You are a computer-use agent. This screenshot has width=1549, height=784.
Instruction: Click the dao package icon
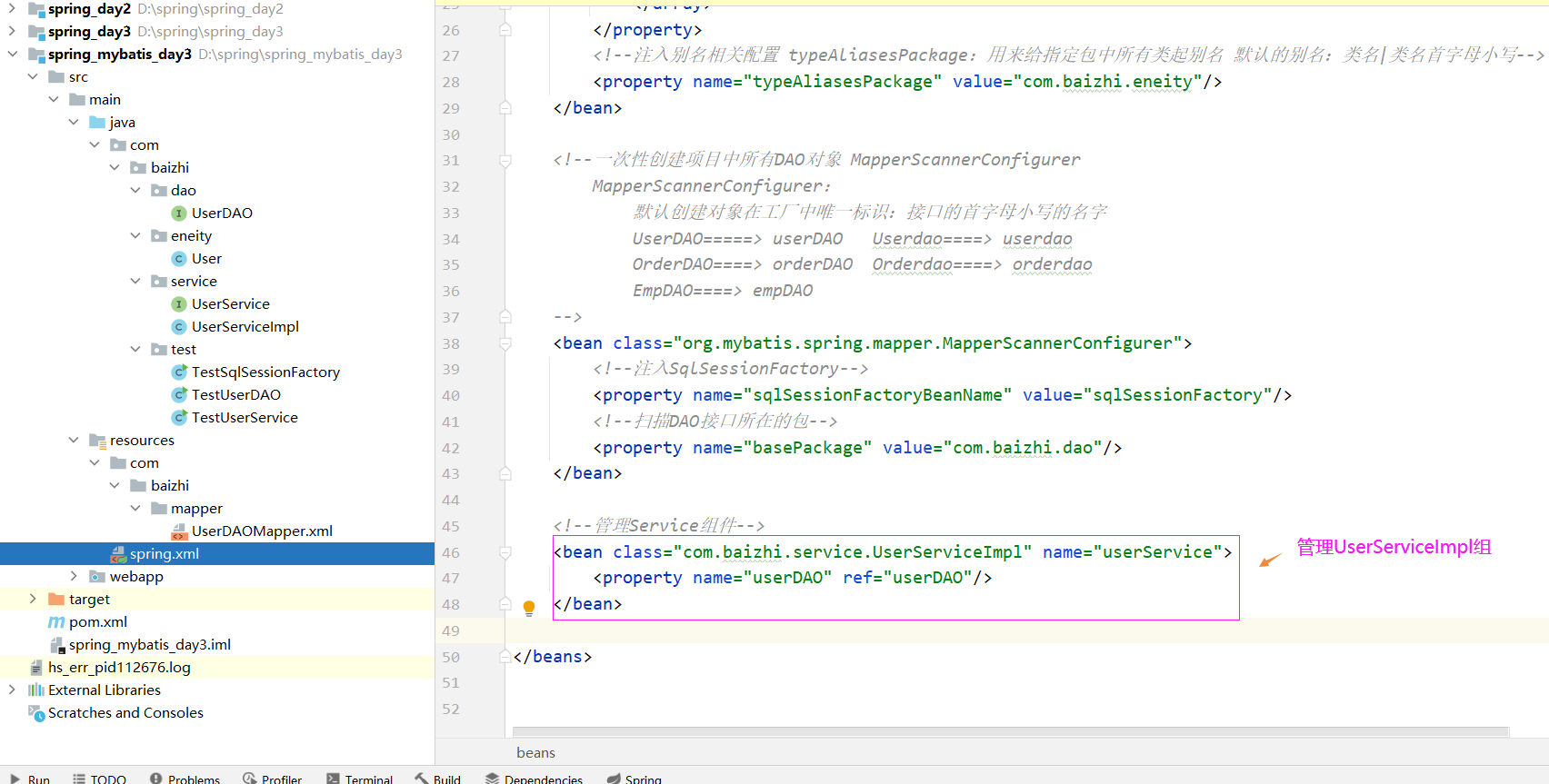(159, 191)
